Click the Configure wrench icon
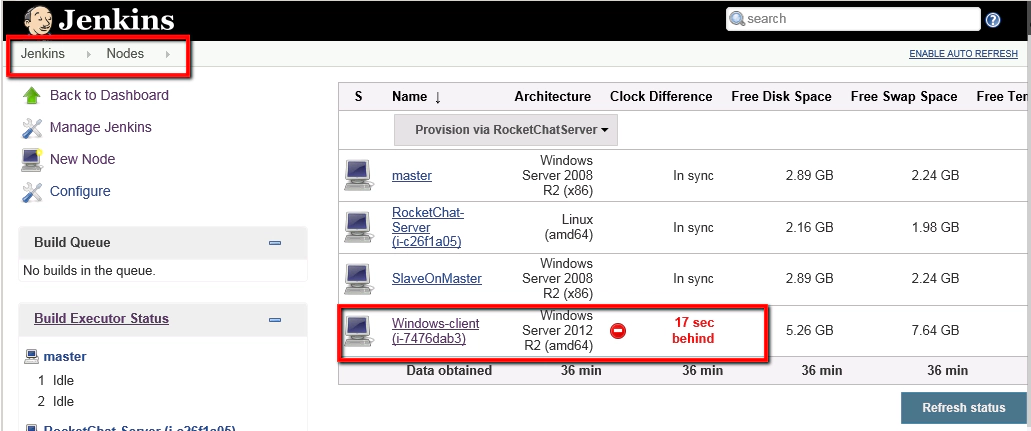The height and width of the screenshot is (431, 1031). [x=32, y=191]
